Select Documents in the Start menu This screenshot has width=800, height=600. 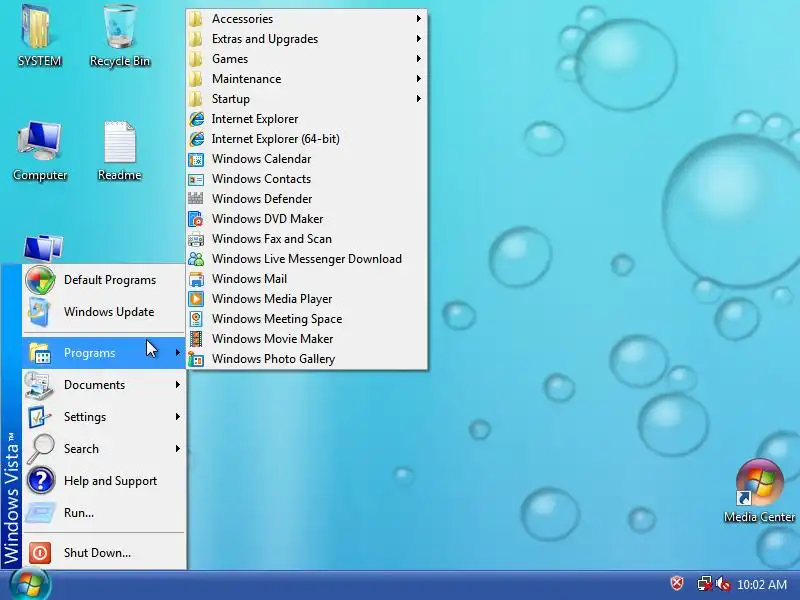click(x=104, y=385)
